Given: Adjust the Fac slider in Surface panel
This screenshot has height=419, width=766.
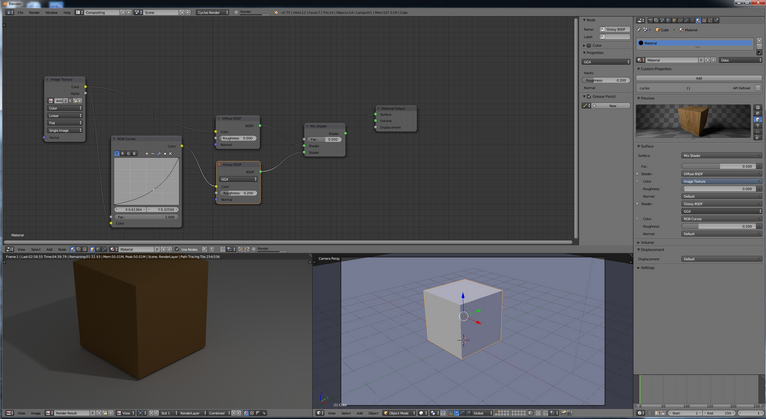Looking at the screenshot, I should [x=721, y=166].
